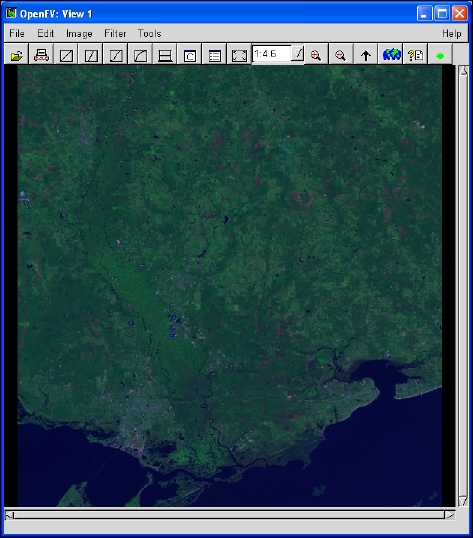Open the Help menu
Image resolution: width=473 pixels, height=538 pixels.
point(452,33)
